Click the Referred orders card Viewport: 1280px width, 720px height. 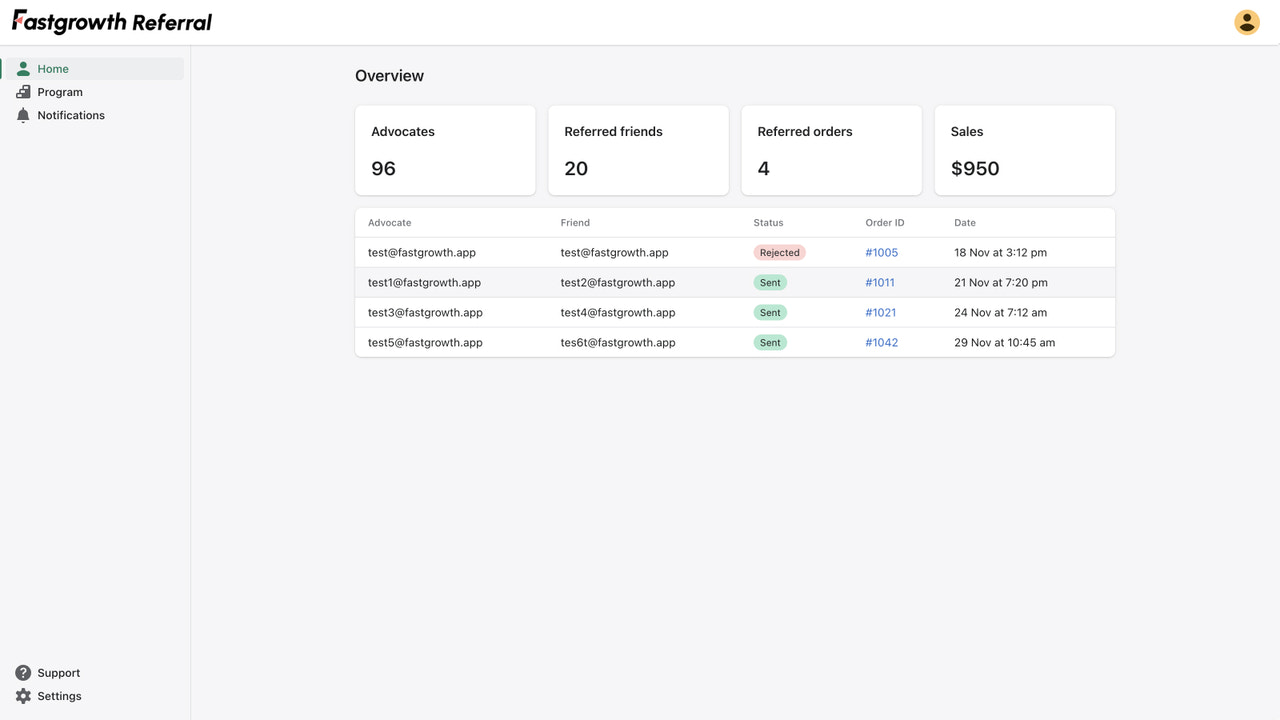[x=831, y=150]
